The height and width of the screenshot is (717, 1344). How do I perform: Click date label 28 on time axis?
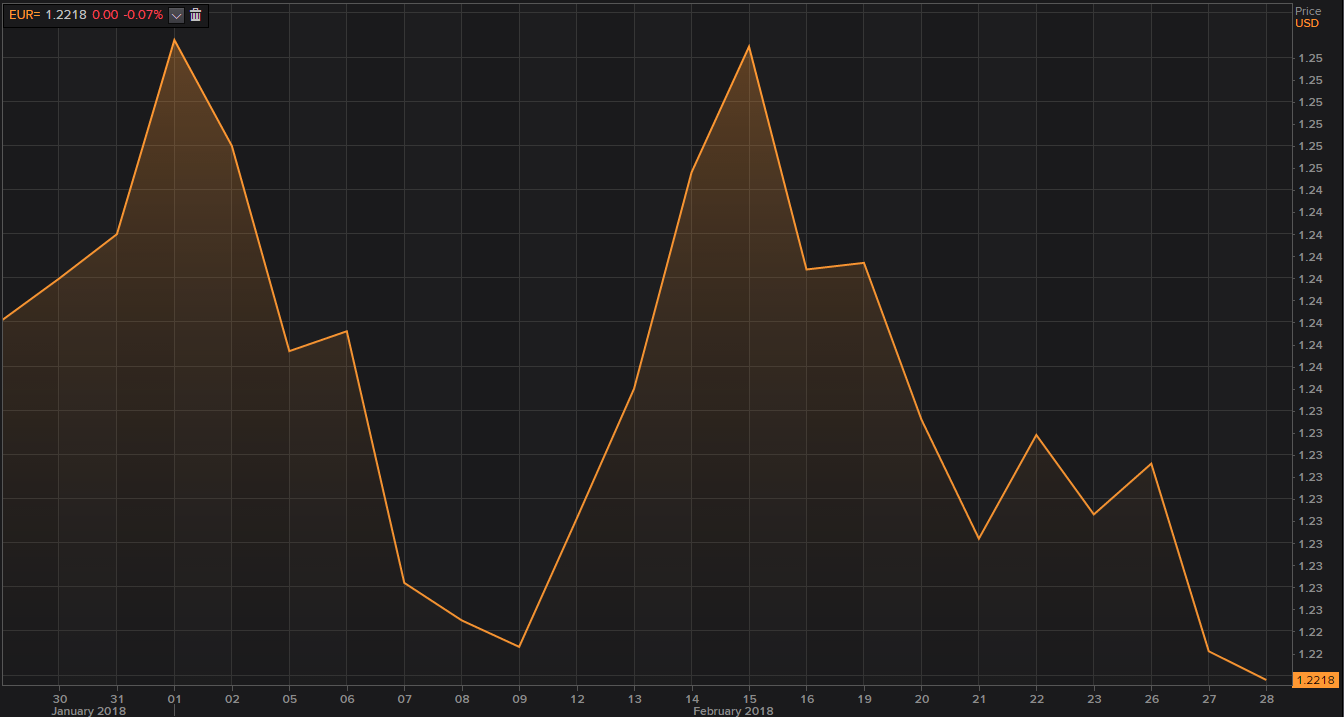pyautogui.click(x=1266, y=699)
